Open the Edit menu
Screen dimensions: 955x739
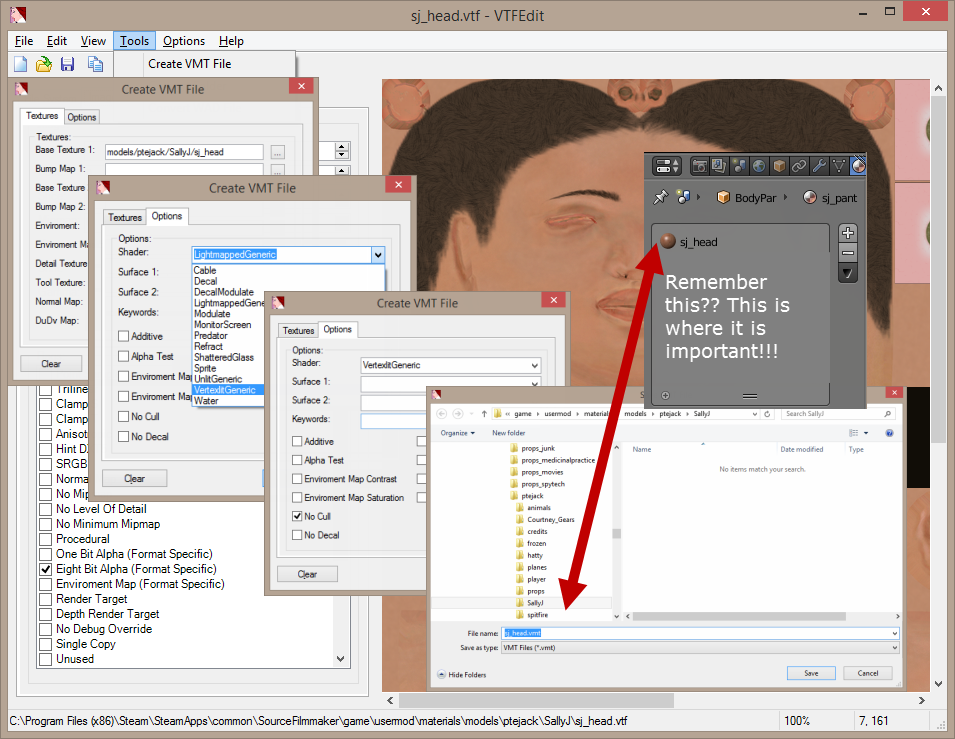click(57, 41)
